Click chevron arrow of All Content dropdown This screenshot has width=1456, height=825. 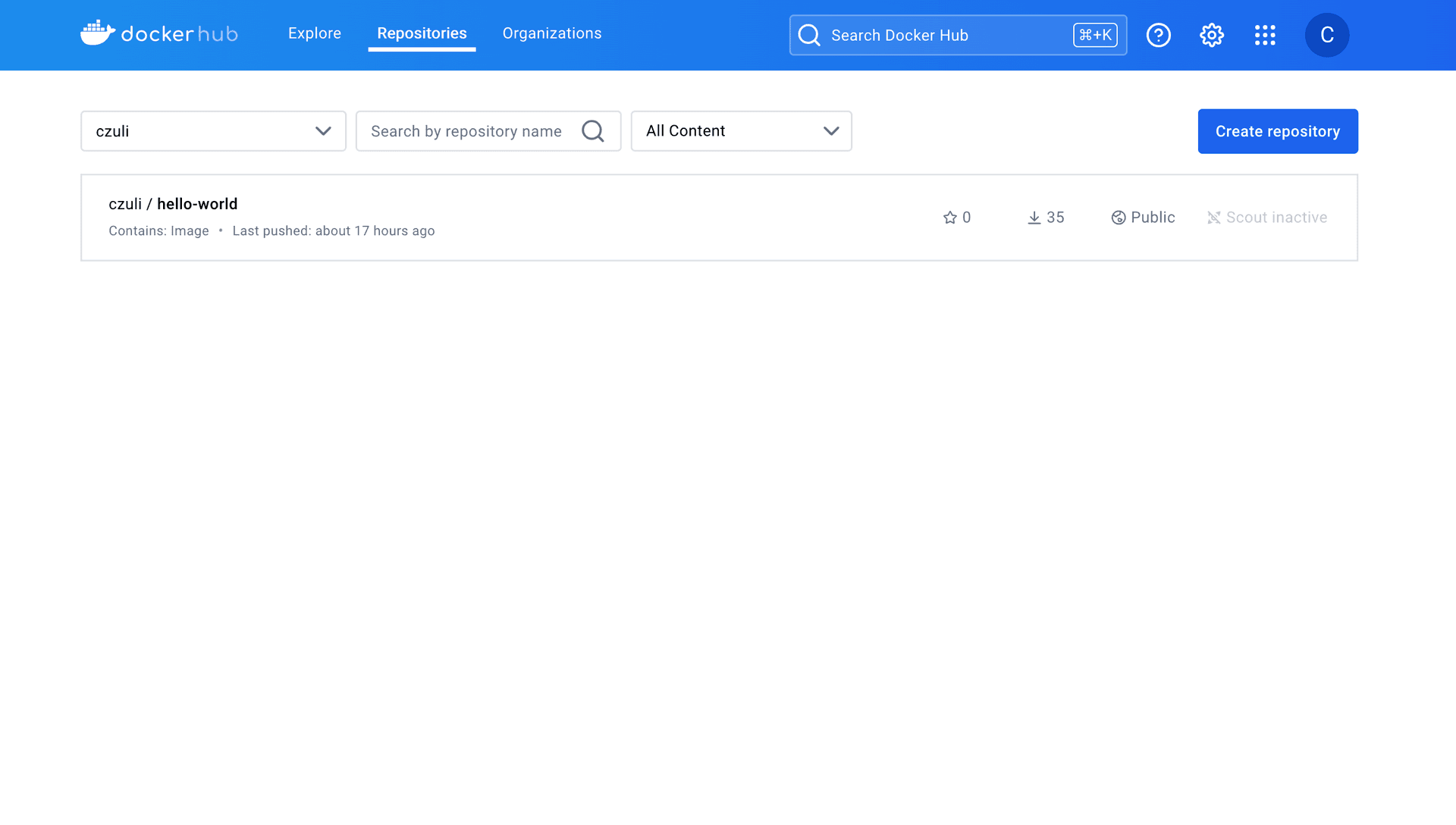point(831,131)
